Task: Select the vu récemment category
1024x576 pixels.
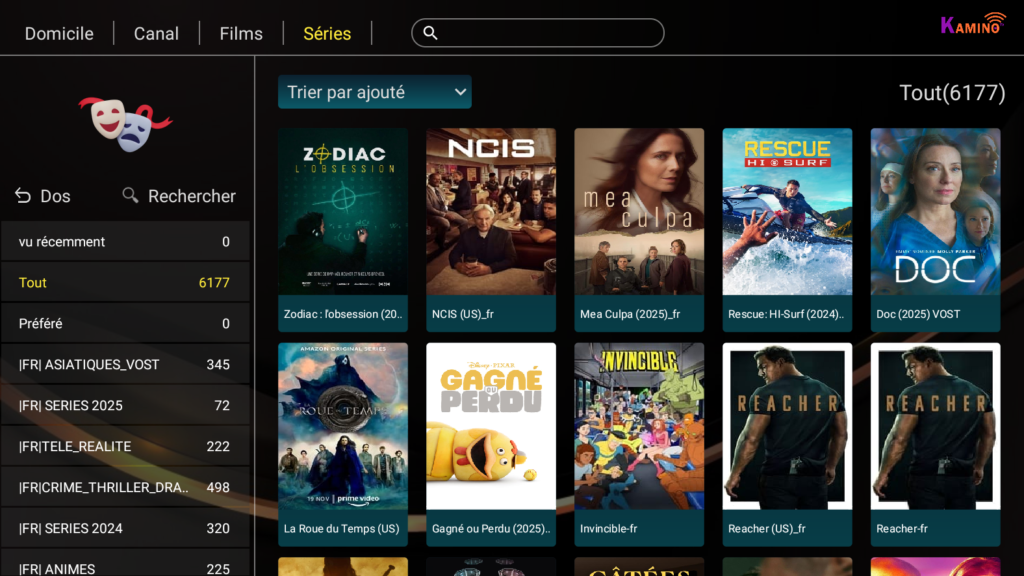Action: pyautogui.click(x=125, y=242)
